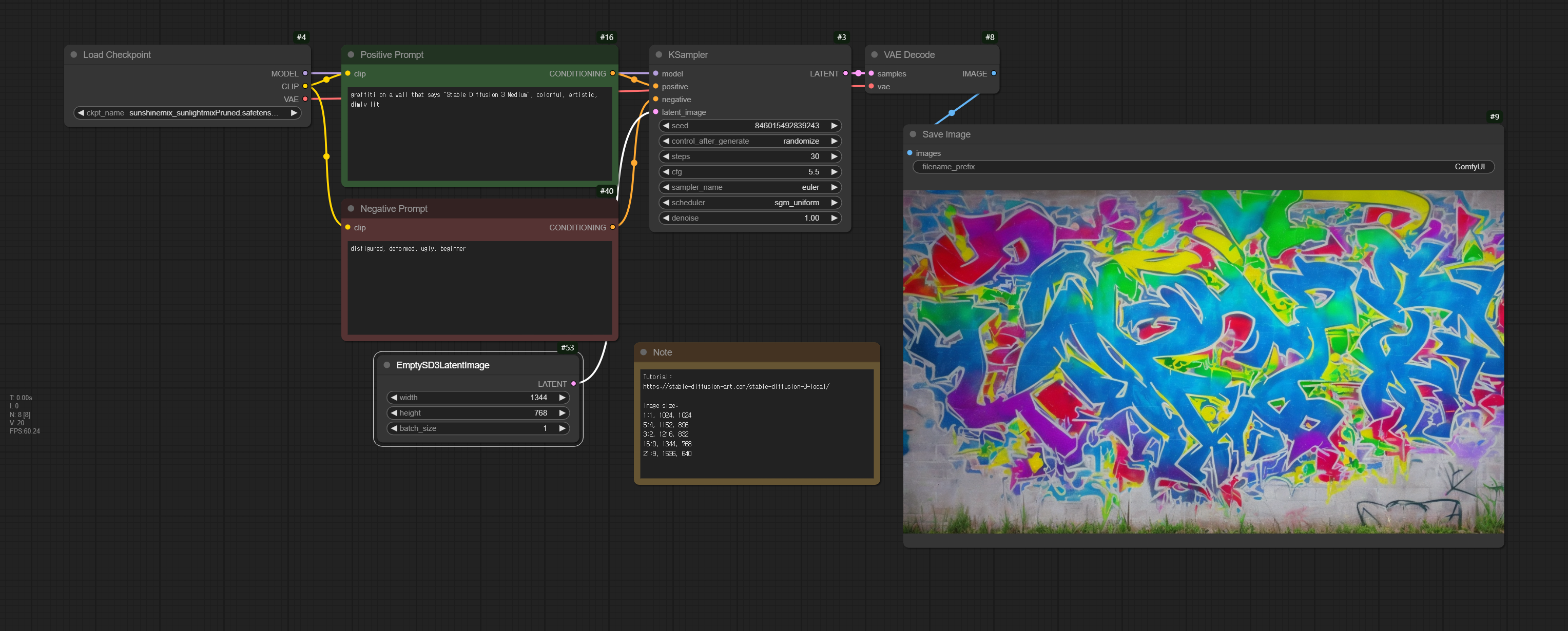Click the images input socket on Save Image
The width and height of the screenshot is (1568, 631).
[x=909, y=153]
